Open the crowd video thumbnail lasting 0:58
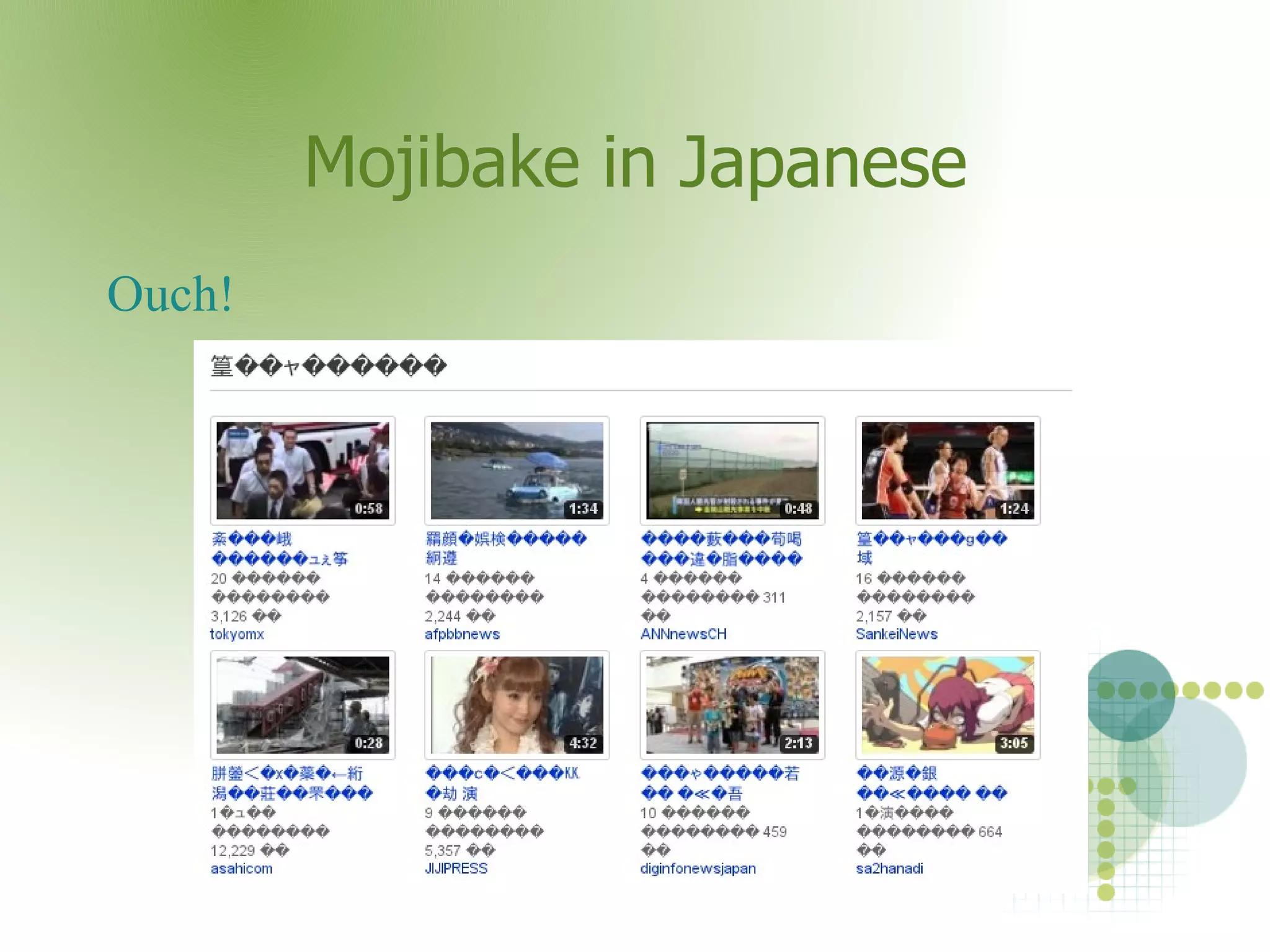This screenshot has width=1270, height=952. [303, 470]
